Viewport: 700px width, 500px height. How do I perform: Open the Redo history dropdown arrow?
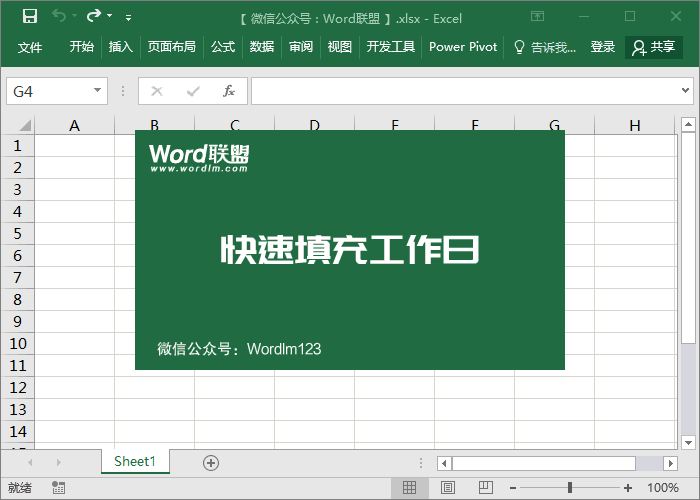109,16
